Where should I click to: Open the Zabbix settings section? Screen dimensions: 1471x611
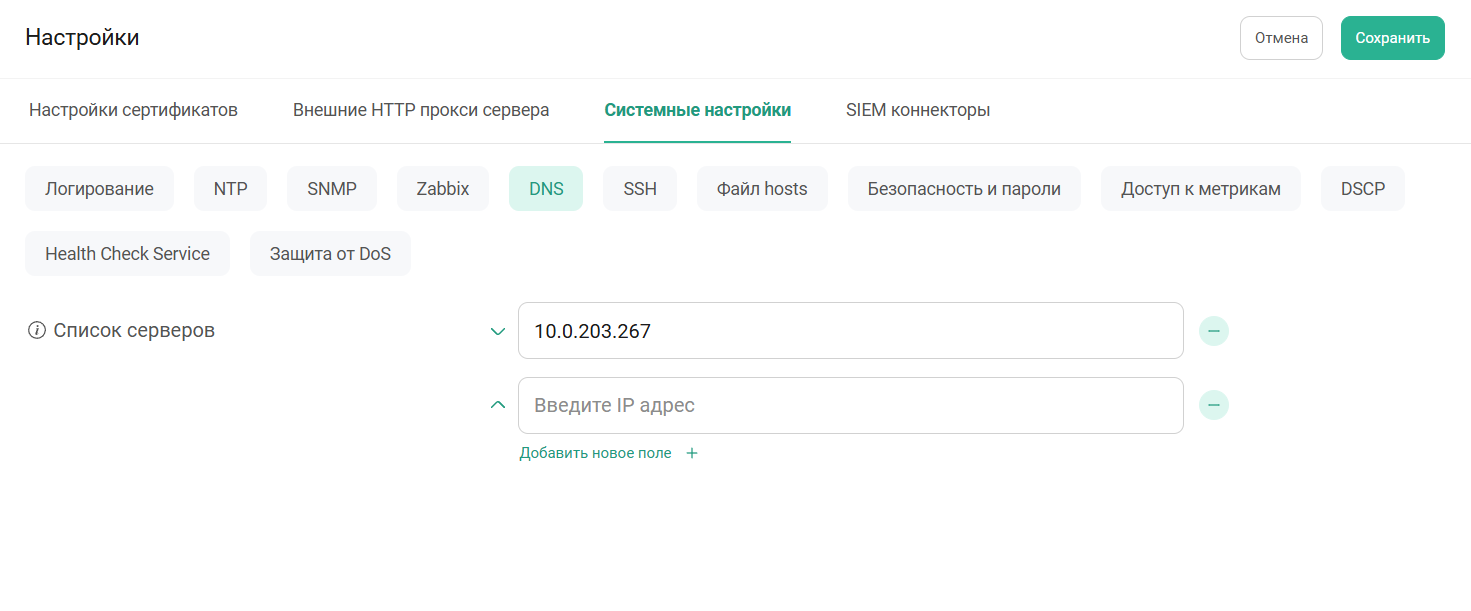[442, 187]
